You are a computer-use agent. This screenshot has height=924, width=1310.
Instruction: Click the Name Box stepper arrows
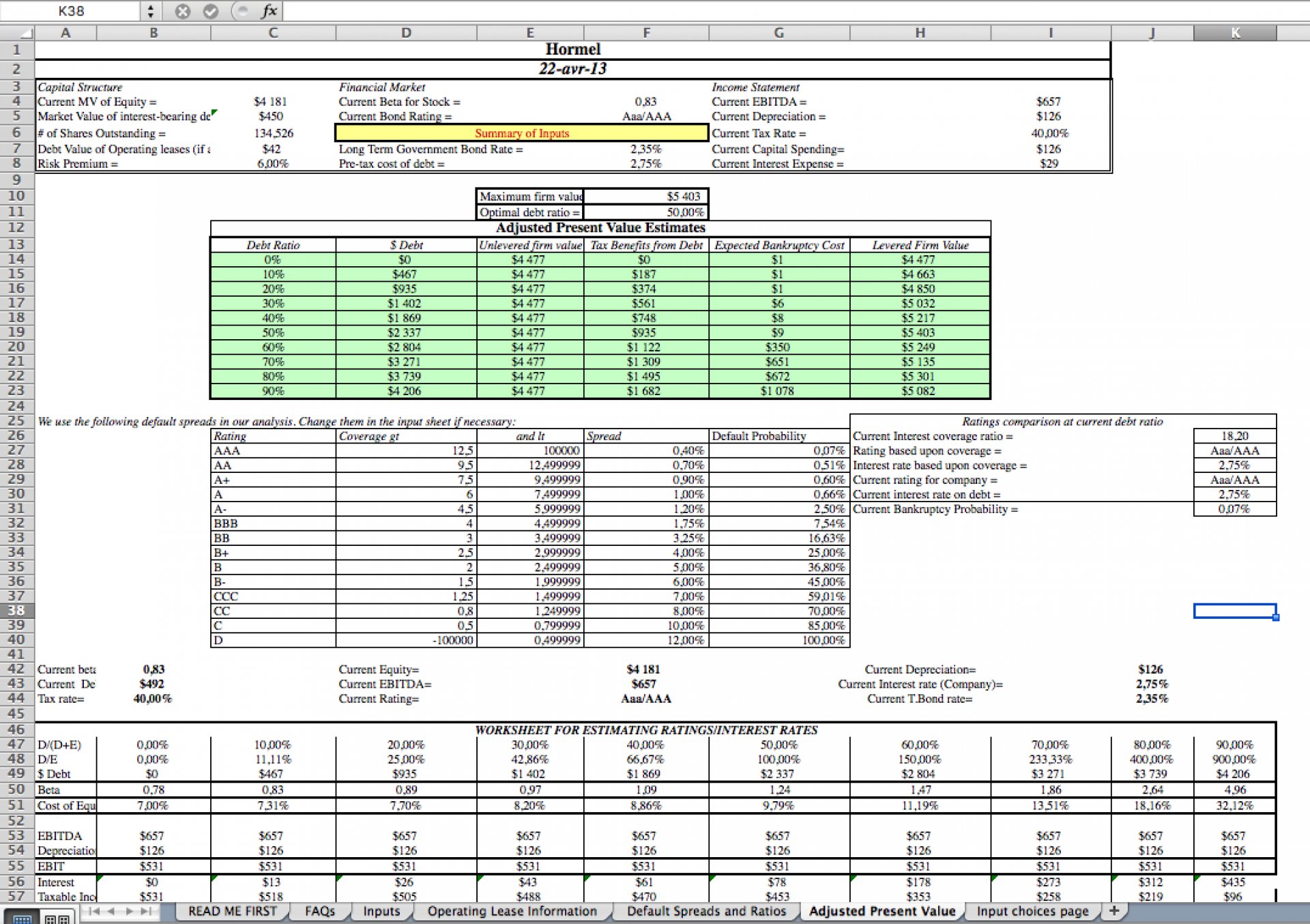[x=150, y=11]
